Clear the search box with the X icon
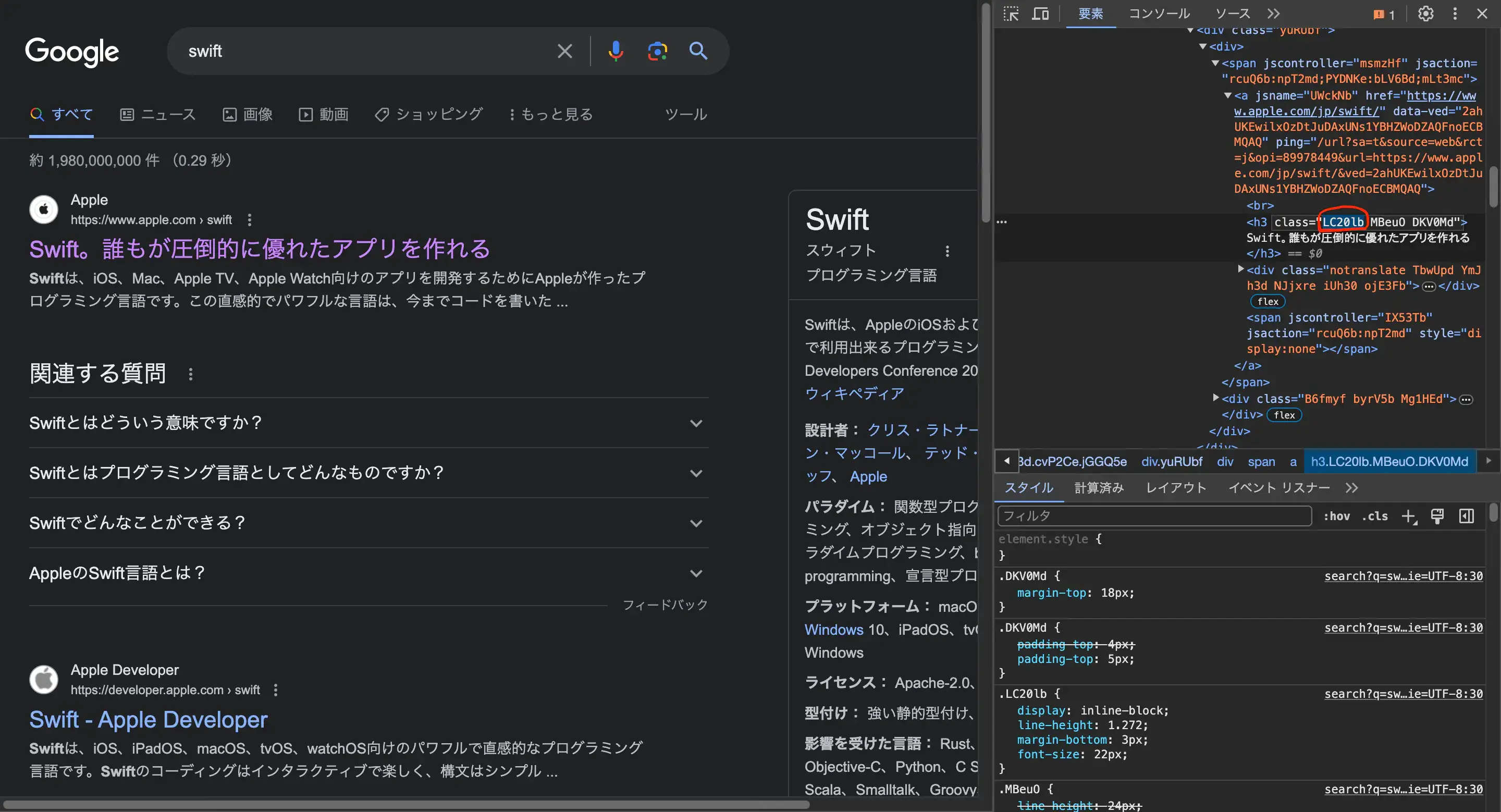Screen dimensions: 1501x812 [x=564, y=51]
